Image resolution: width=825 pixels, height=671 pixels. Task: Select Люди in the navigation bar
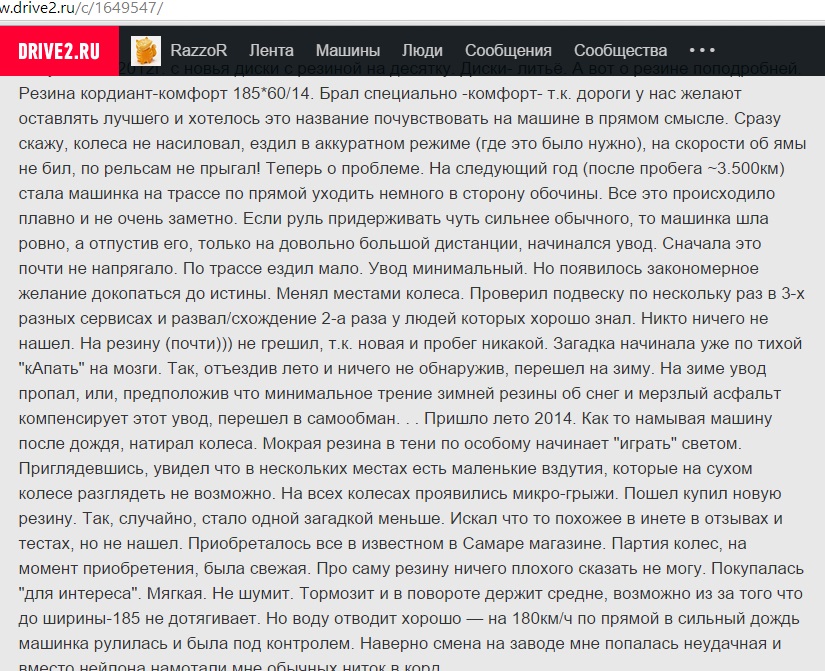click(x=422, y=50)
